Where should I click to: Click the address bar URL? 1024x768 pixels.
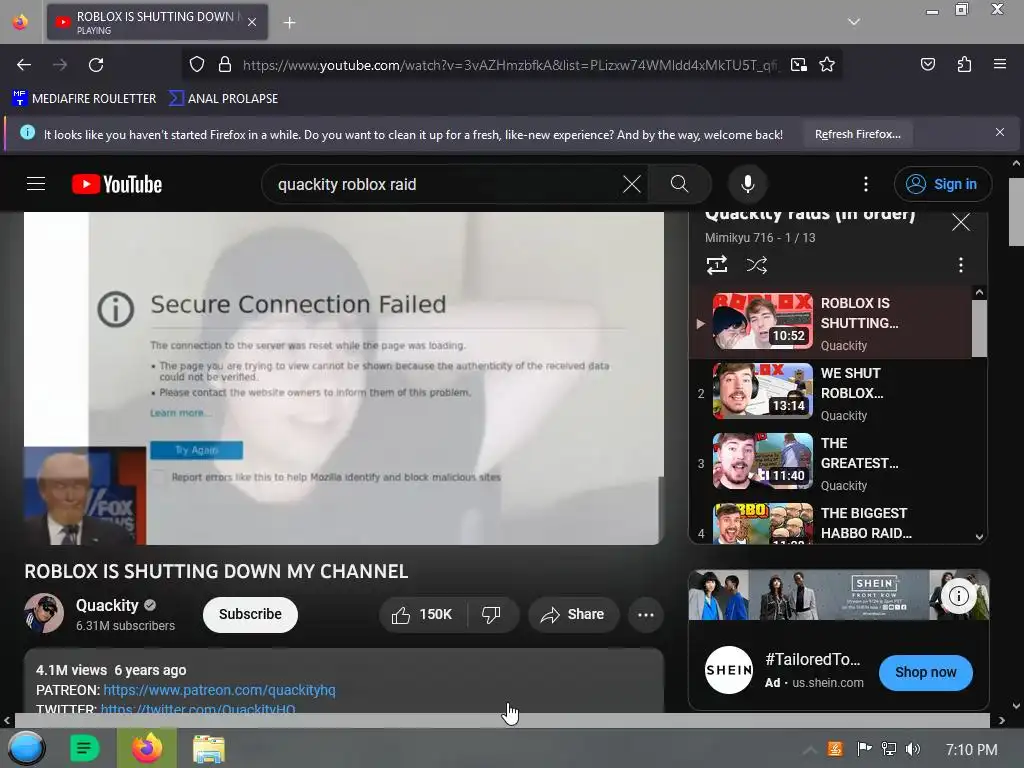[509, 65]
